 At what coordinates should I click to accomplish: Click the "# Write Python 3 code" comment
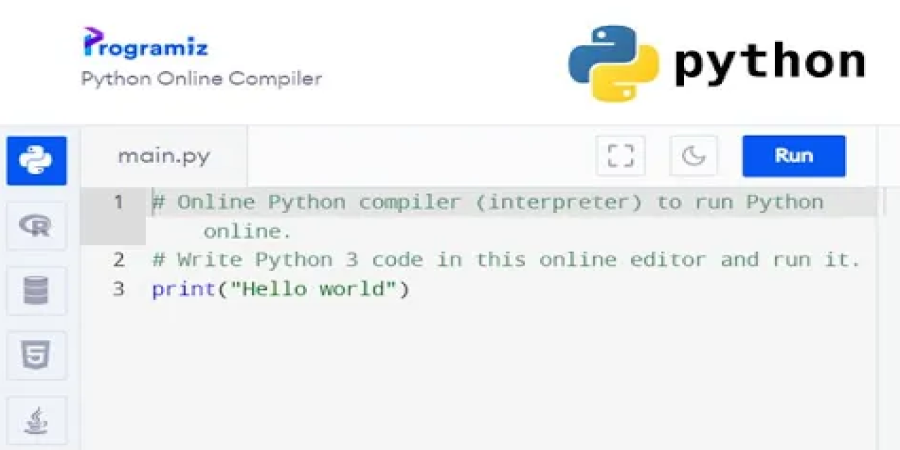(506, 260)
